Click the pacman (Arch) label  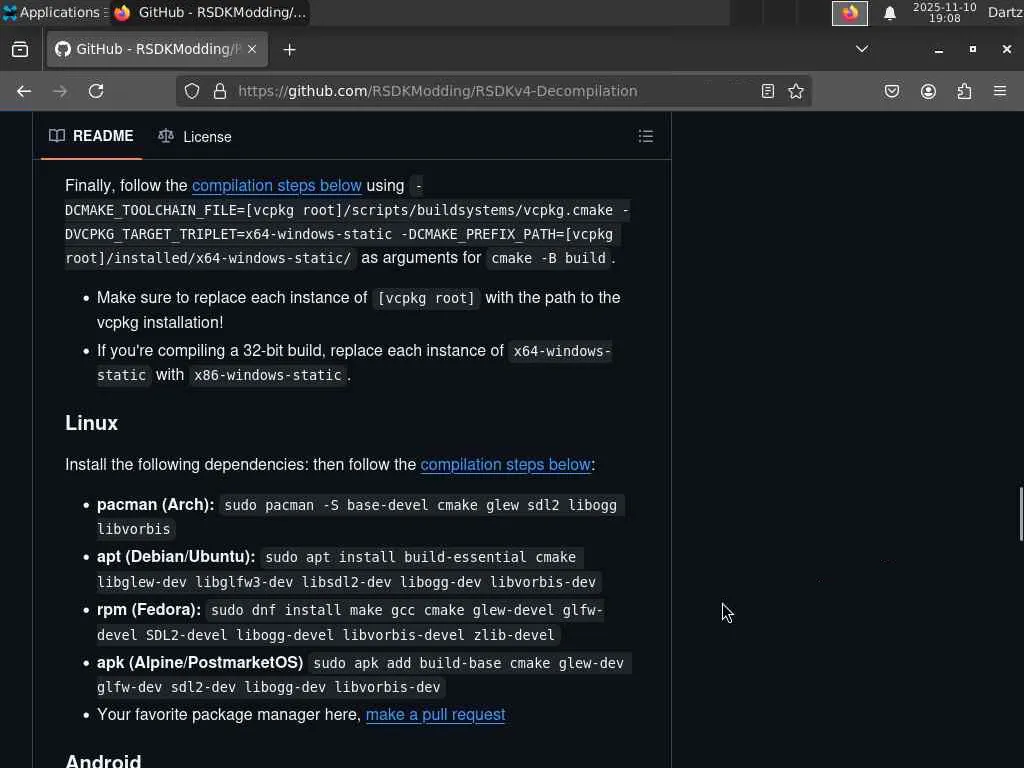click(x=155, y=505)
